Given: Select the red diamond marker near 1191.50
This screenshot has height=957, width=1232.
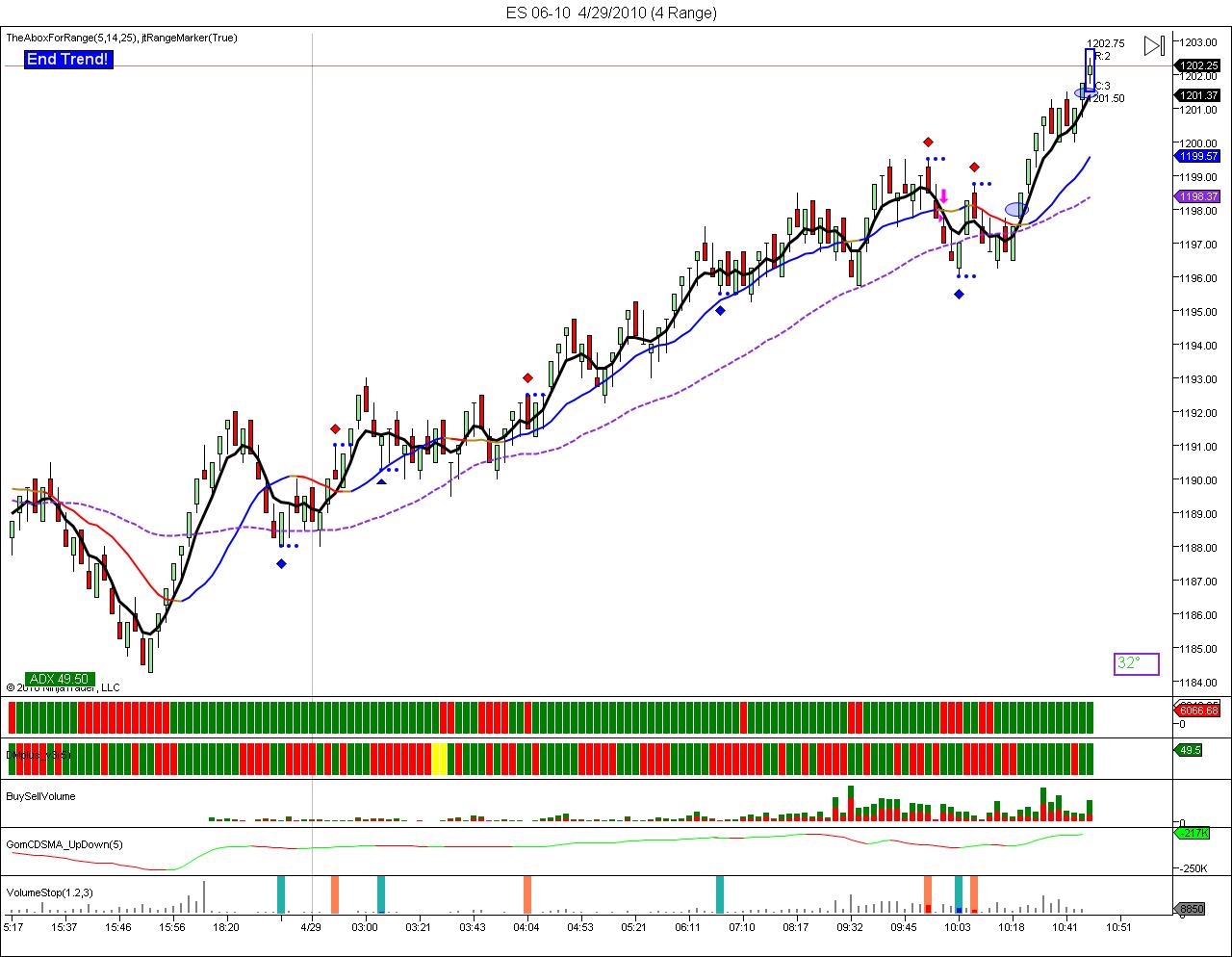Looking at the screenshot, I should click(x=335, y=429).
